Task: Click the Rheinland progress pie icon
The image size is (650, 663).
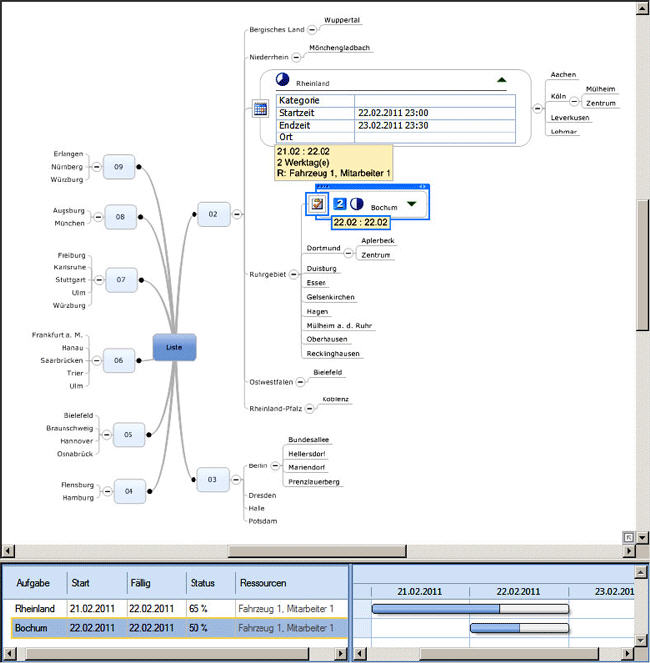Action: click(282, 81)
